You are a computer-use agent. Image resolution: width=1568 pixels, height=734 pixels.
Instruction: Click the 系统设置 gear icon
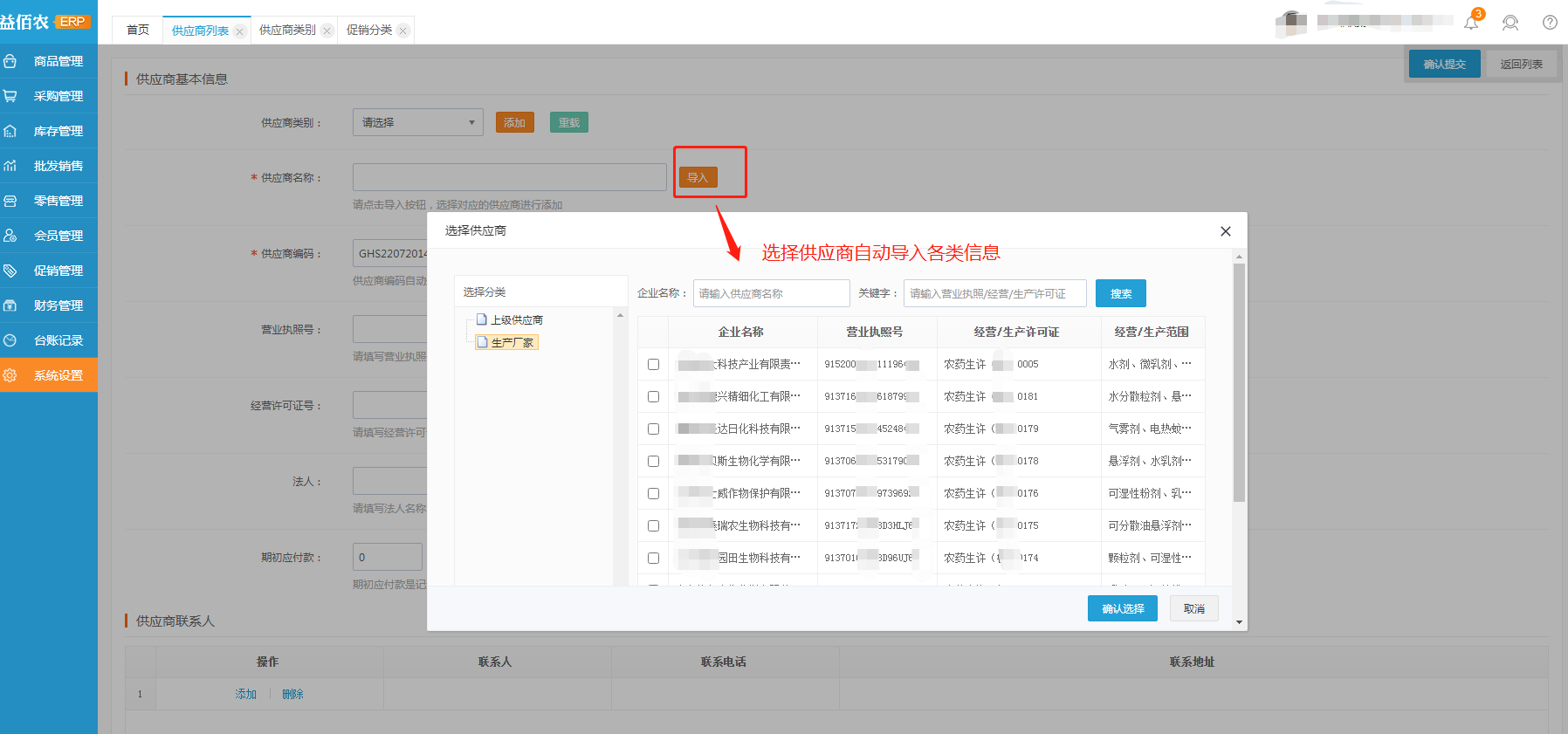[10, 375]
